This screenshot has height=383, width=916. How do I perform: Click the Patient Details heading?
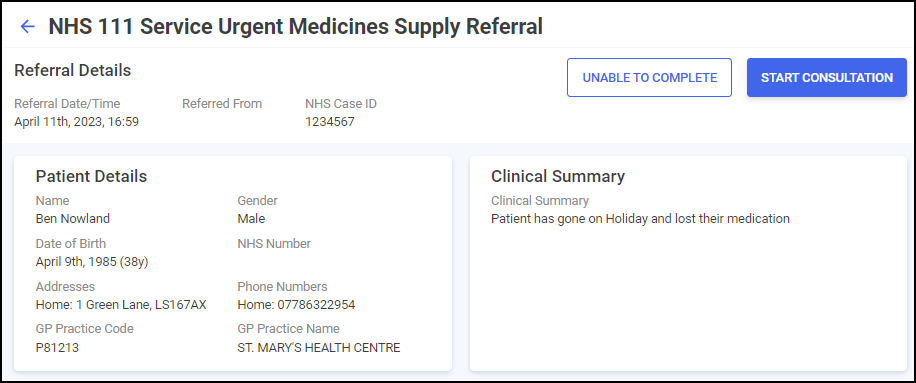(x=91, y=176)
